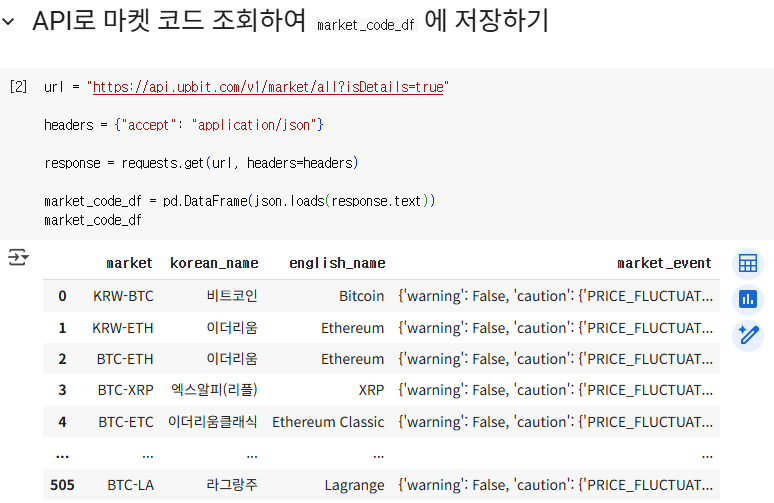The width and height of the screenshot is (774, 503).
Task: Click the market_event cell in Lagrange row
Action: 555,485
